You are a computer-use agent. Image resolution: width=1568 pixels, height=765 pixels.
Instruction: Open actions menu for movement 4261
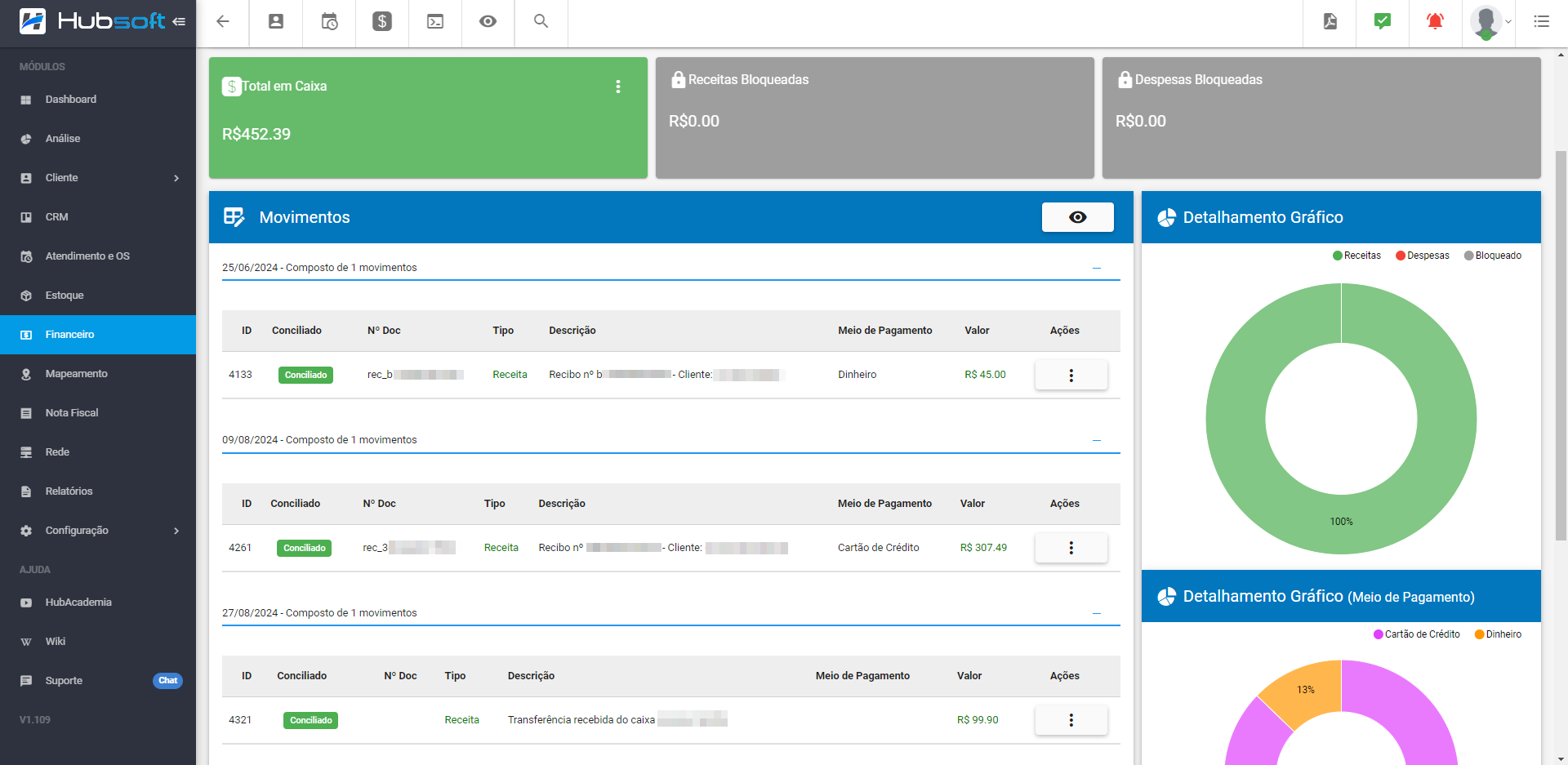point(1071,548)
